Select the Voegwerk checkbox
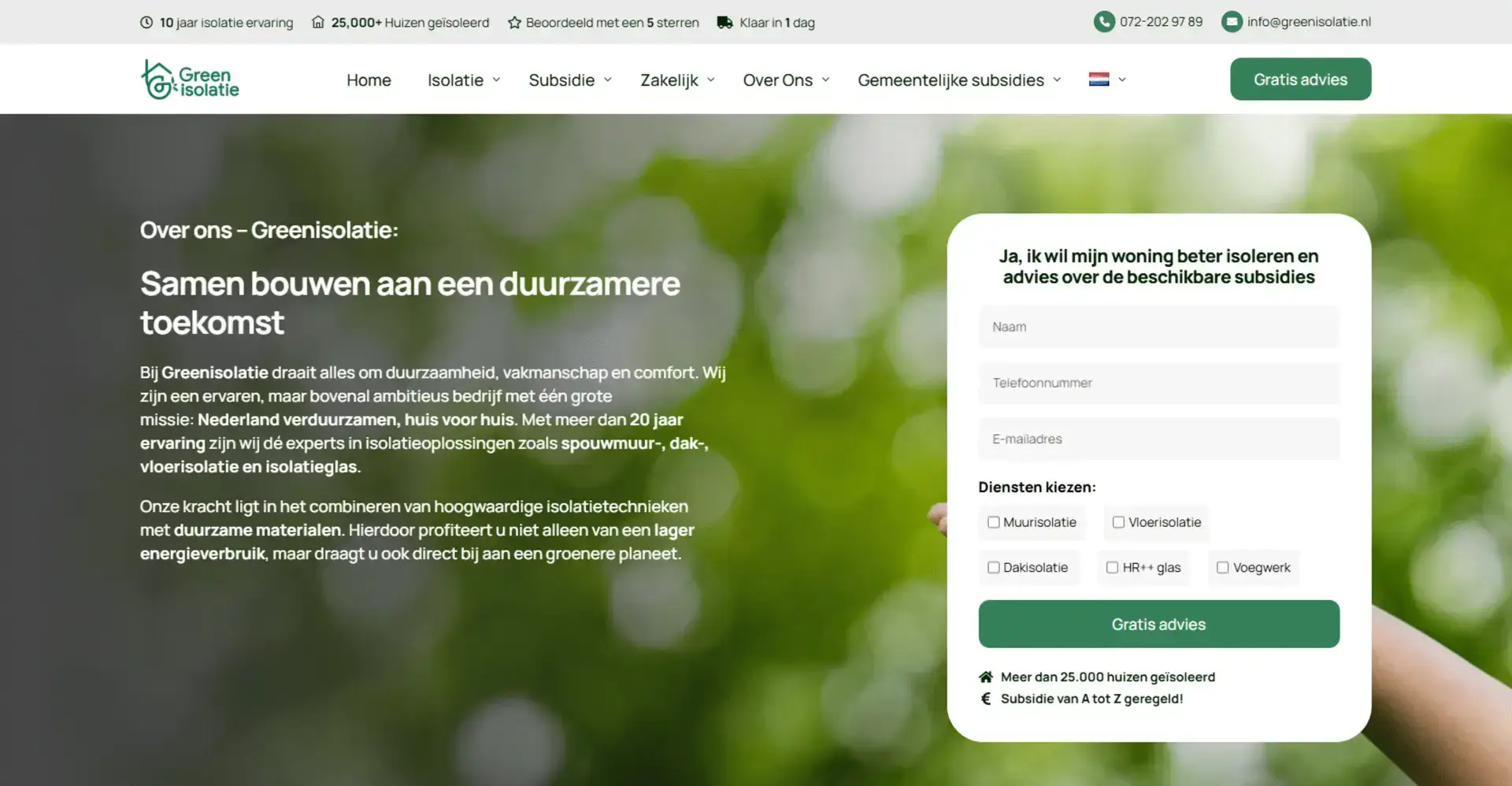Image resolution: width=1512 pixels, height=786 pixels. click(x=1222, y=568)
